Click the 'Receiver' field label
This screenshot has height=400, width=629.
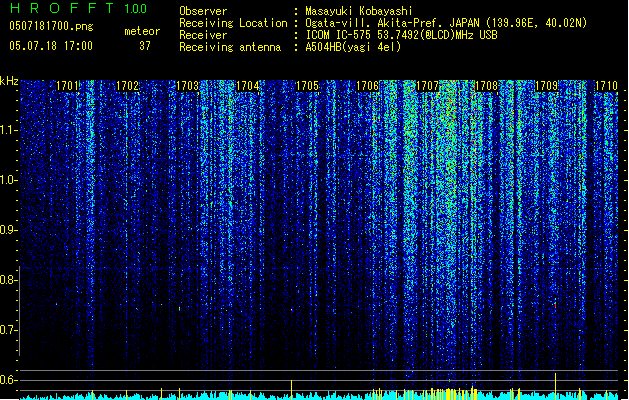[203, 35]
